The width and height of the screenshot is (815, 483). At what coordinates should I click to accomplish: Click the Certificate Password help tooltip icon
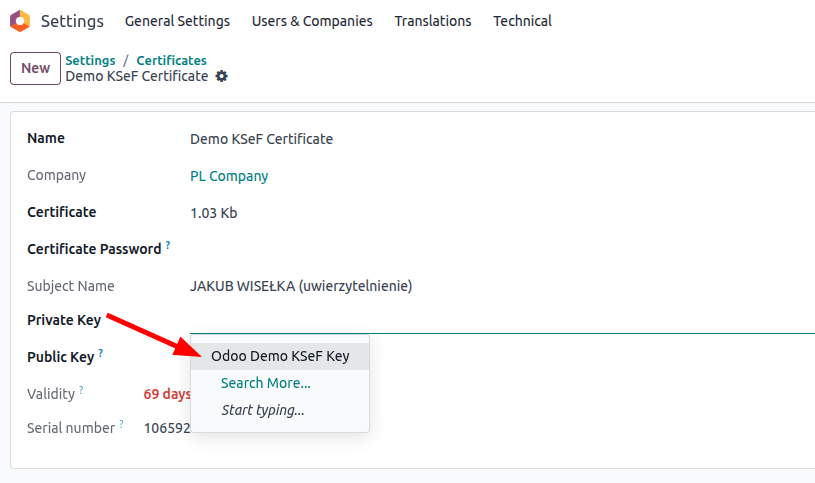pyautogui.click(x=168, y=245)
